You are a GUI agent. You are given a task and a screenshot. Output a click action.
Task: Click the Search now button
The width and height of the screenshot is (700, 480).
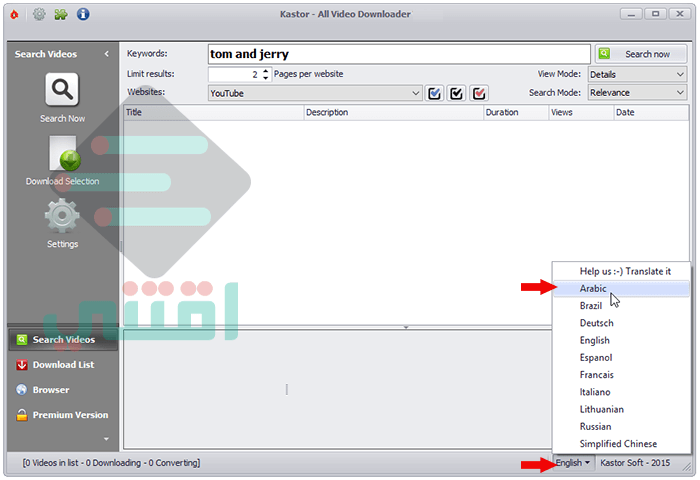pos(641,54)
